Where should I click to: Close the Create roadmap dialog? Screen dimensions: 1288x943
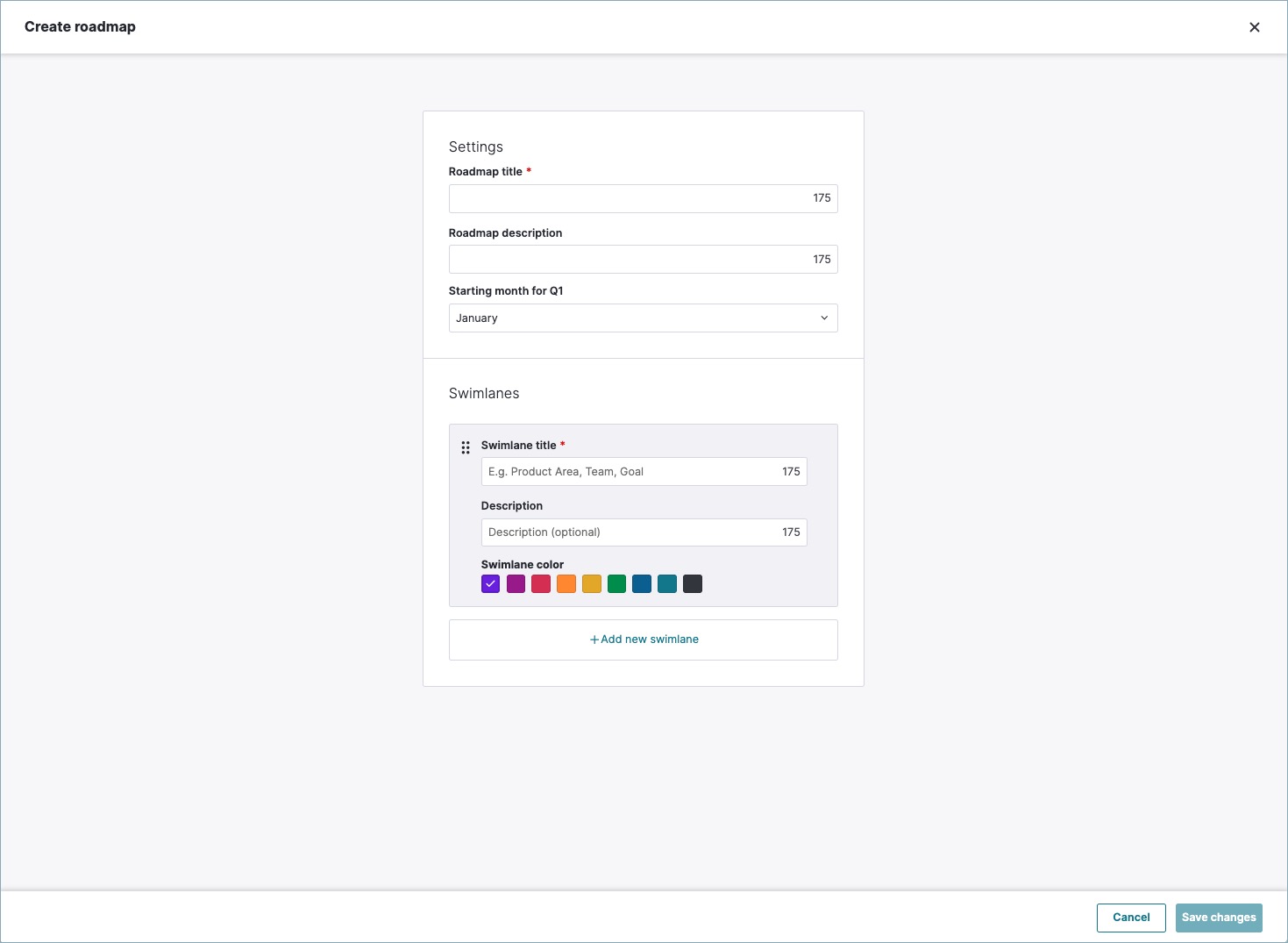[1254, 27]
